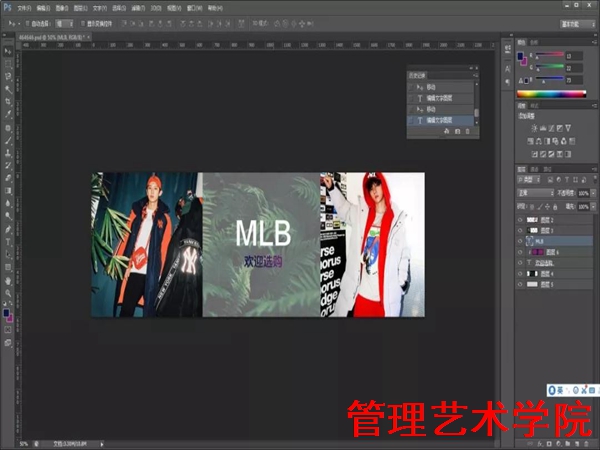This screenshot has width=600, height=450.
Task: Hide the MLB text layer
Action: pos(521,241)
